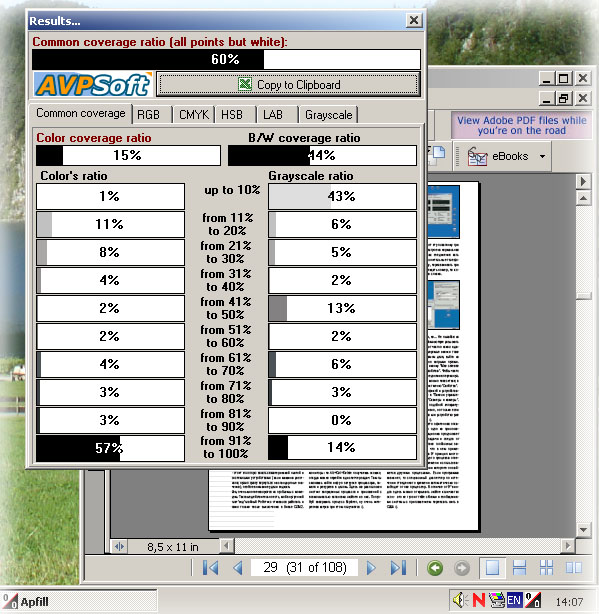Click the 8,5 x 11 in page size
This screenshot has height=614, width=599.
click(173, 547)
